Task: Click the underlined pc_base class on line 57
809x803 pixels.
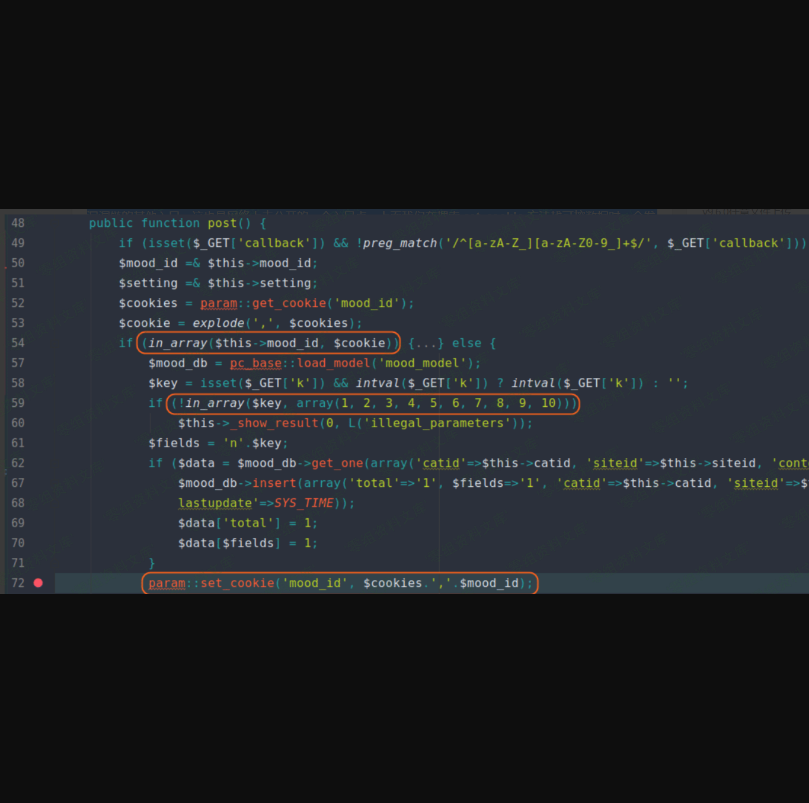Action: pyautogui.click(x=256, y=363)
